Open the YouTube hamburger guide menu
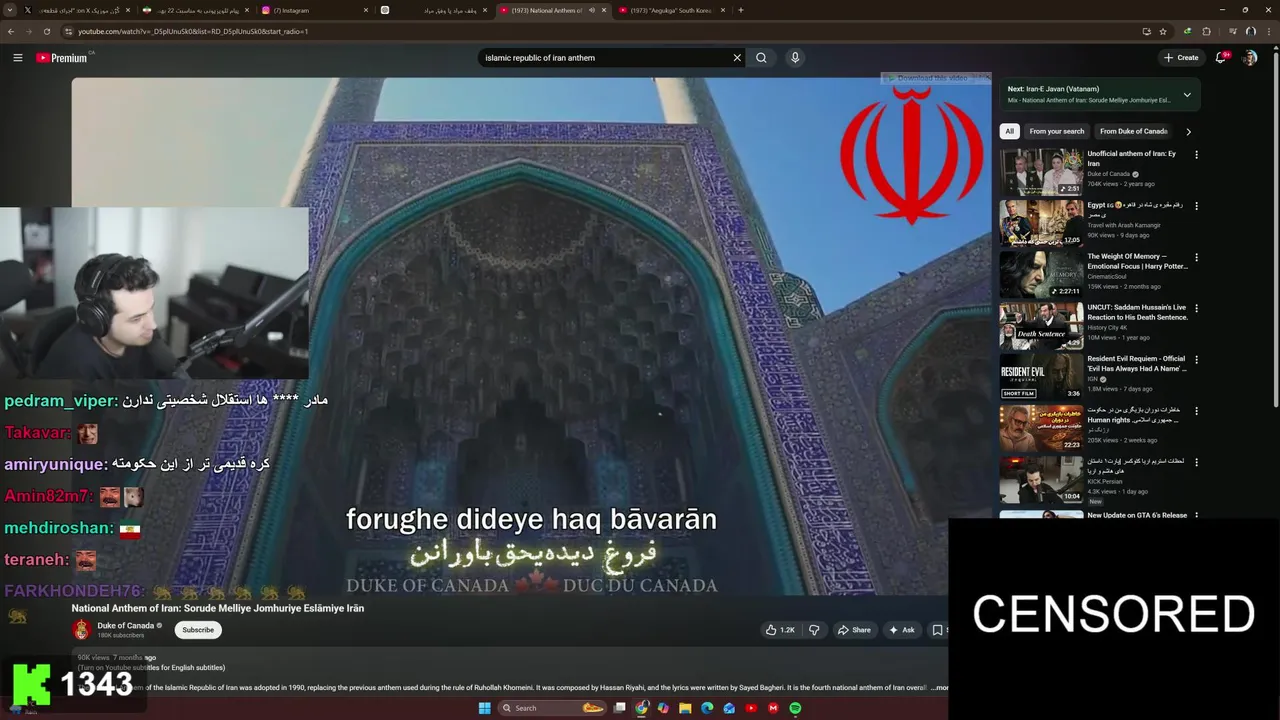Image resolution: width=1280 pixels, height=720 pixels. tap(17, 58)
